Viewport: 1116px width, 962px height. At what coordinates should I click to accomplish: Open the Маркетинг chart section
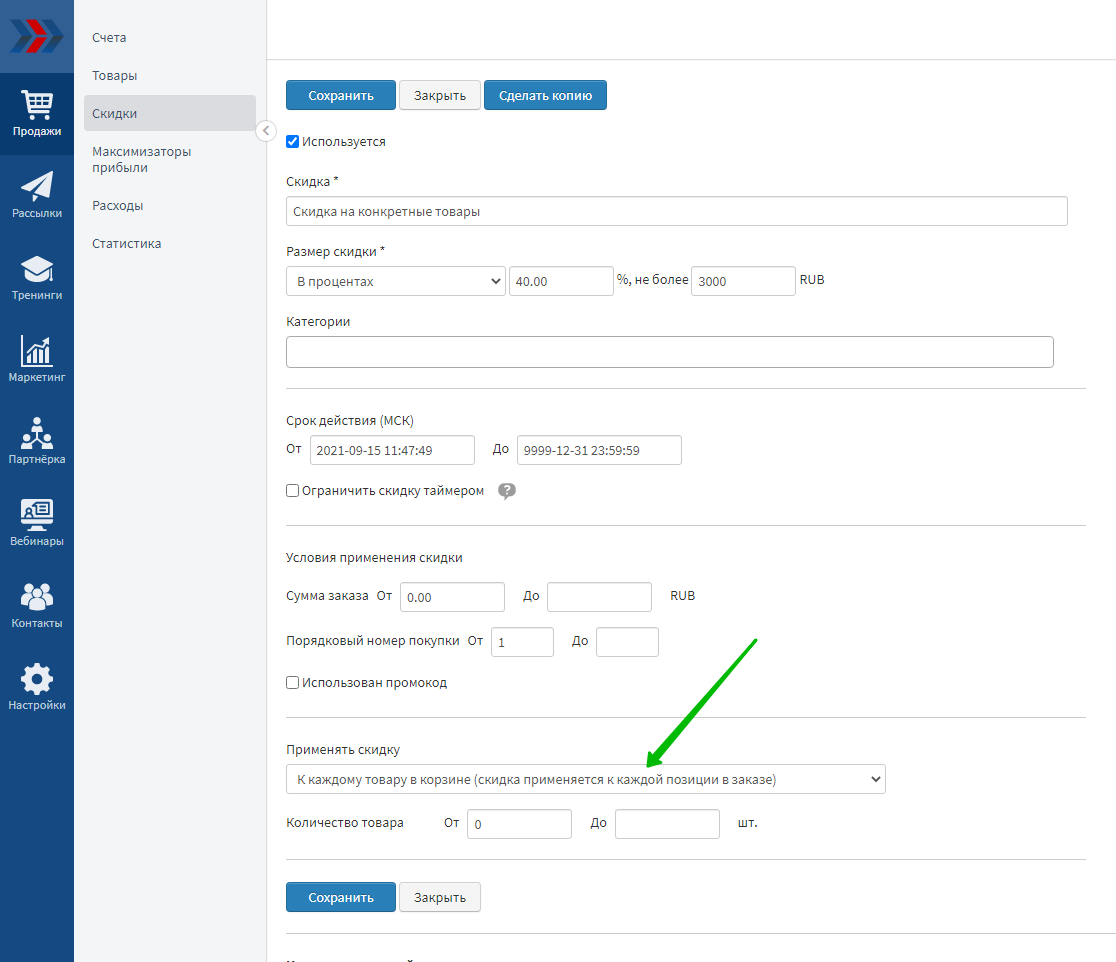(x=37, y=359)
